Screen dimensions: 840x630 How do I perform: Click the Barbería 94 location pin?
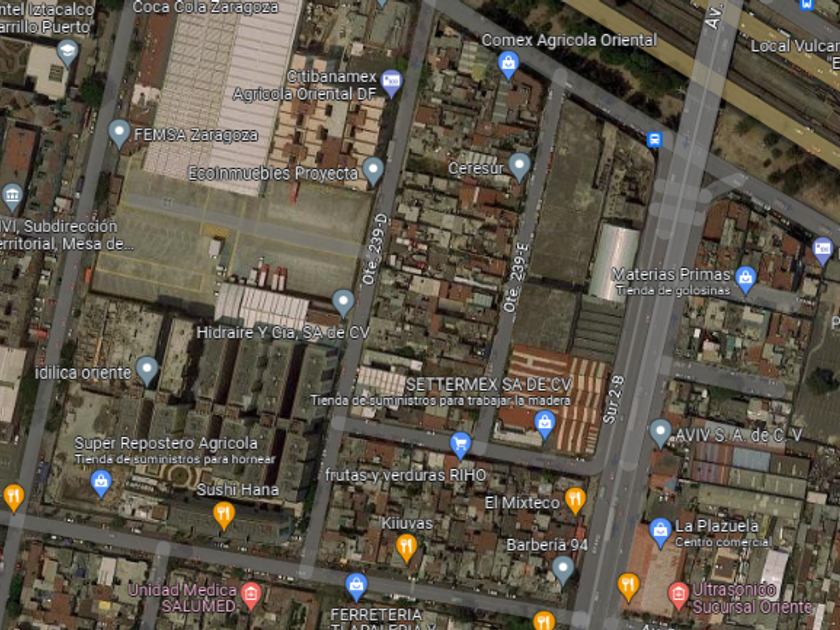click(562, 571)
